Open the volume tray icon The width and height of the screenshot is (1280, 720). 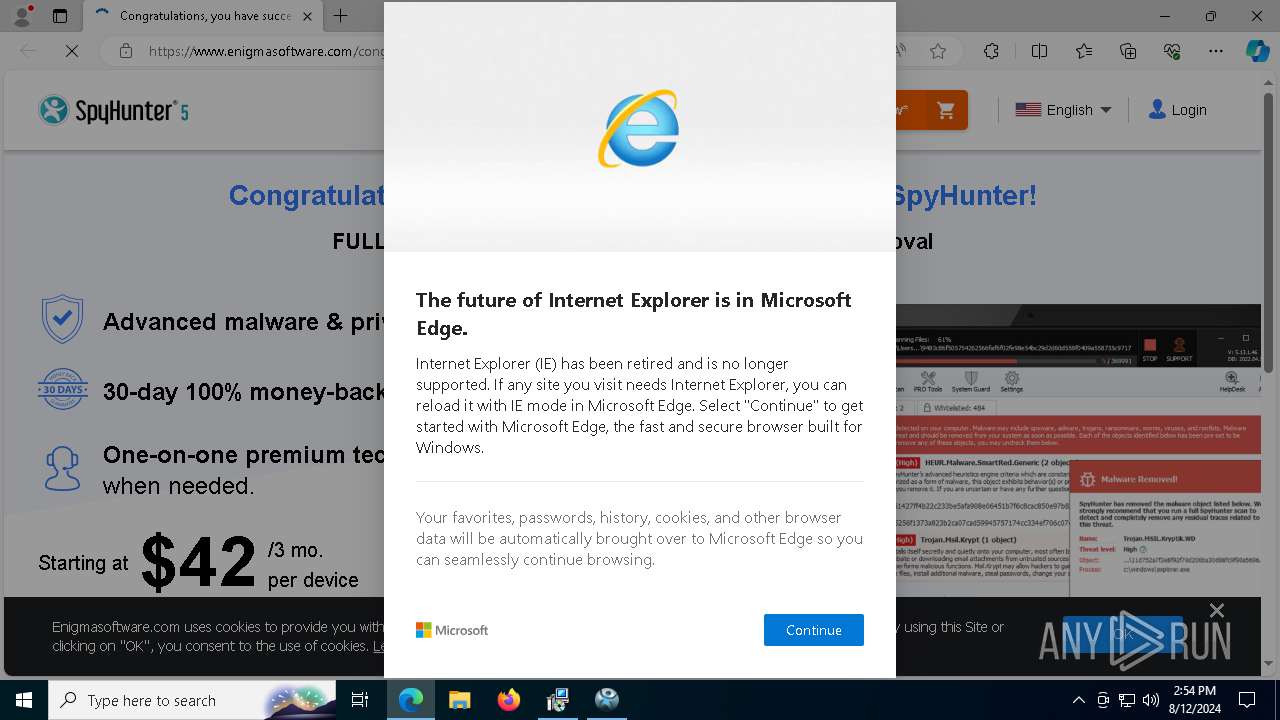coord(1151,700)
